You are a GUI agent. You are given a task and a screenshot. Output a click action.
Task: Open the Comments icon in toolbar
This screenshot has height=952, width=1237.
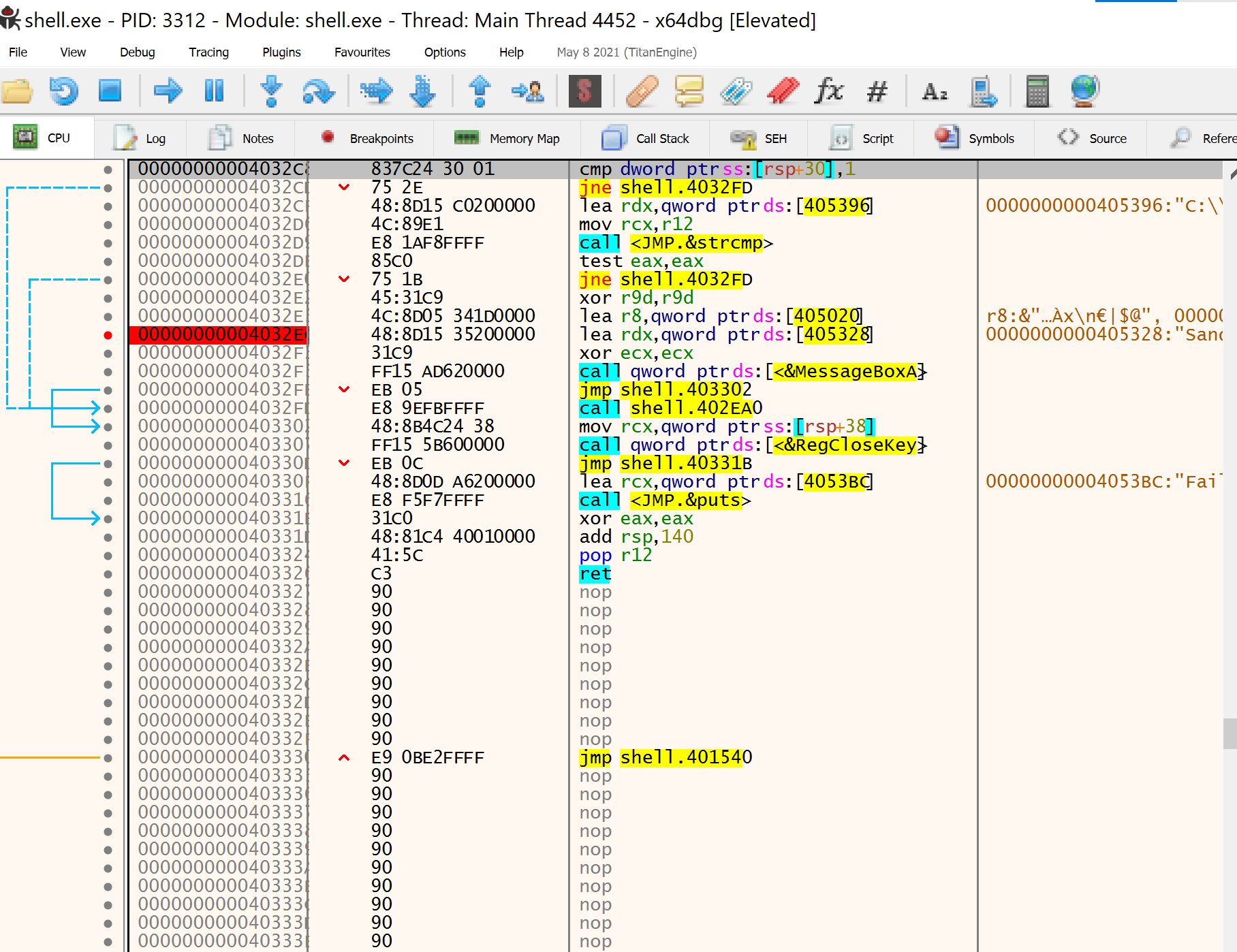pyautogui.click(x=689, y=91)
